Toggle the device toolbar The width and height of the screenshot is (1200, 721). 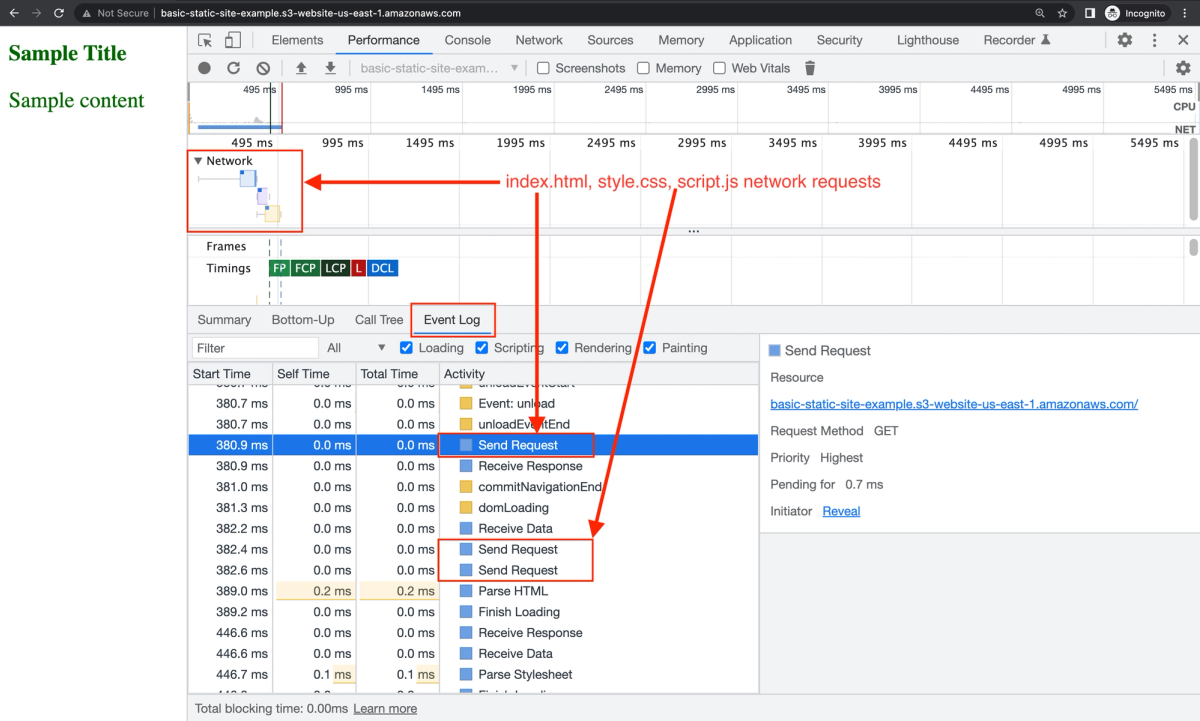coord(235,39)
